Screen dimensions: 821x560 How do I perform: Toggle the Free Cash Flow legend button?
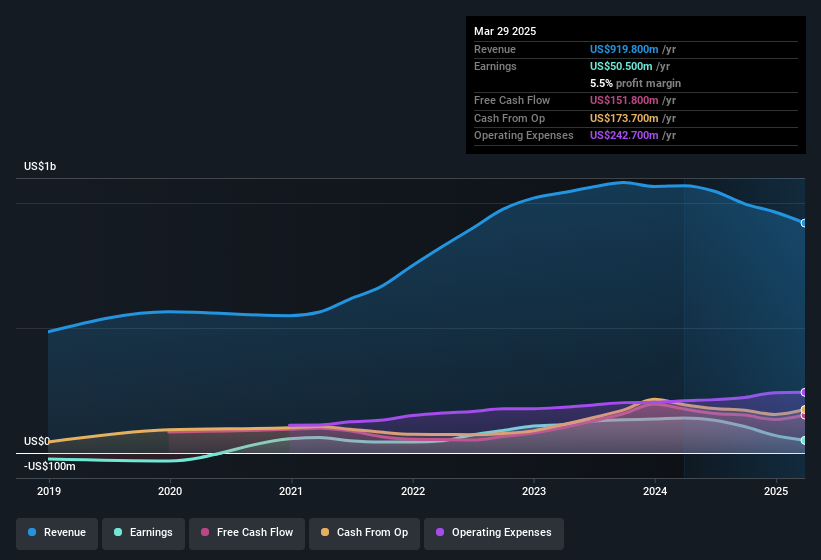pos(247,532)
